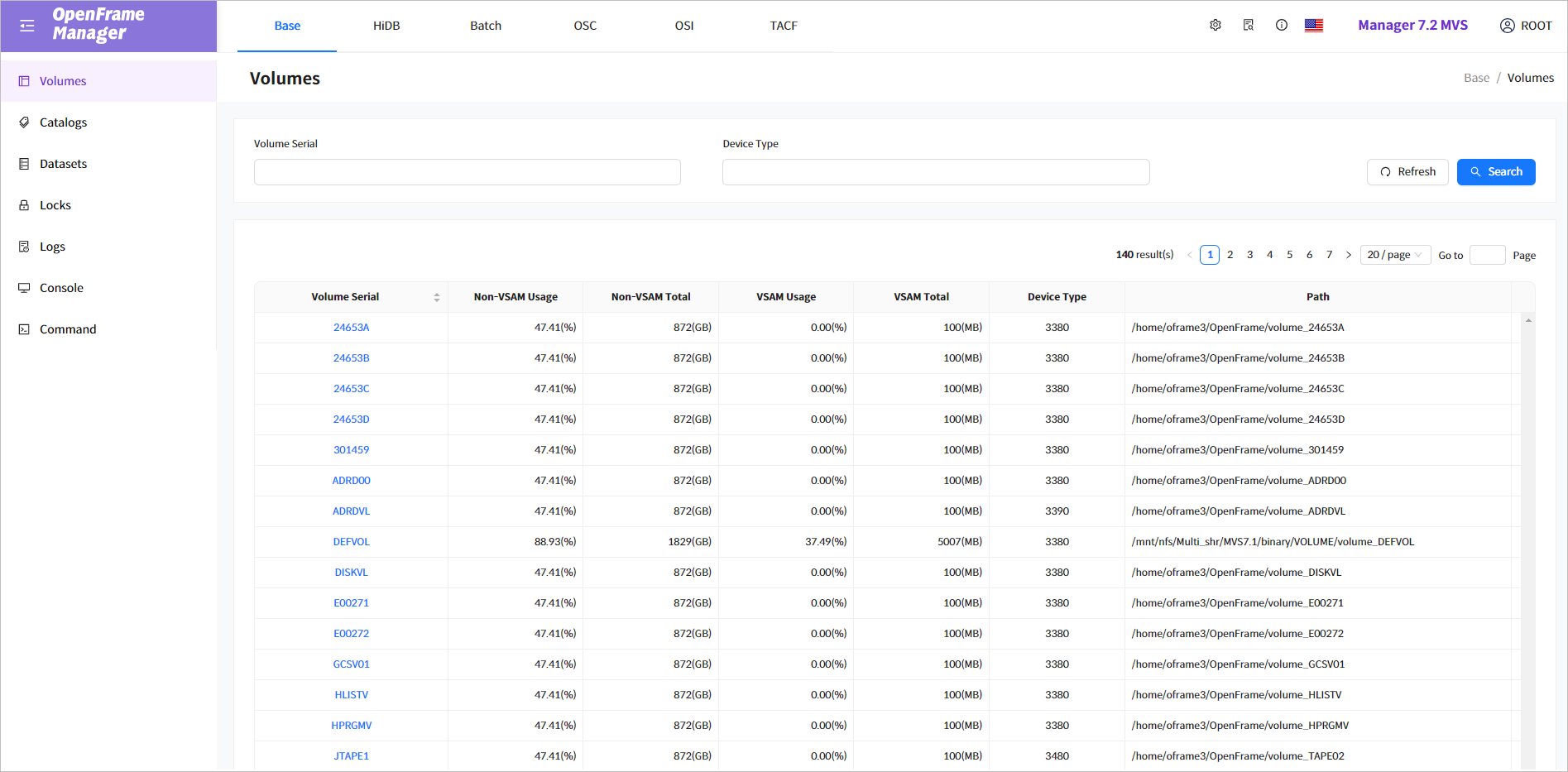
Task: Click the table vertical scrollbar up arrow
Action: point(1528,320)
